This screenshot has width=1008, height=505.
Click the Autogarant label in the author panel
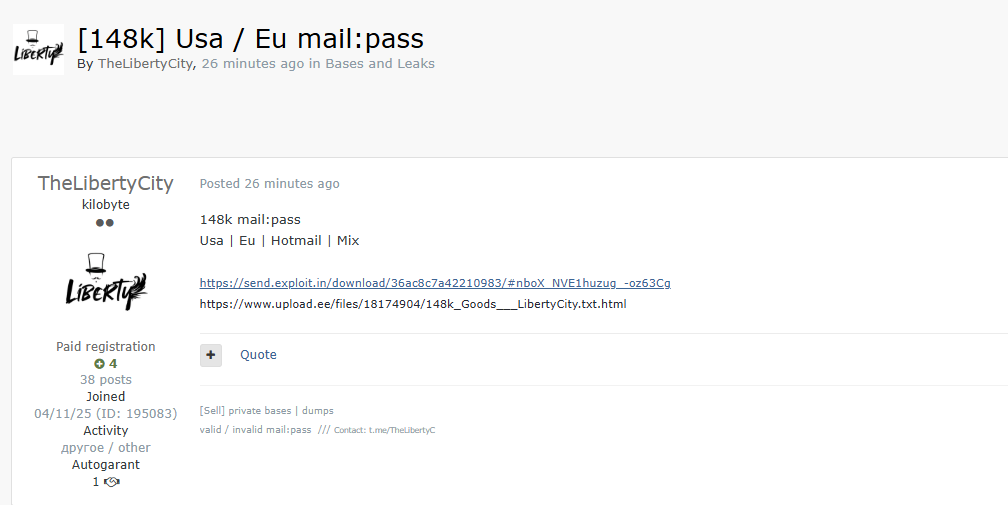tap(105, 465)
